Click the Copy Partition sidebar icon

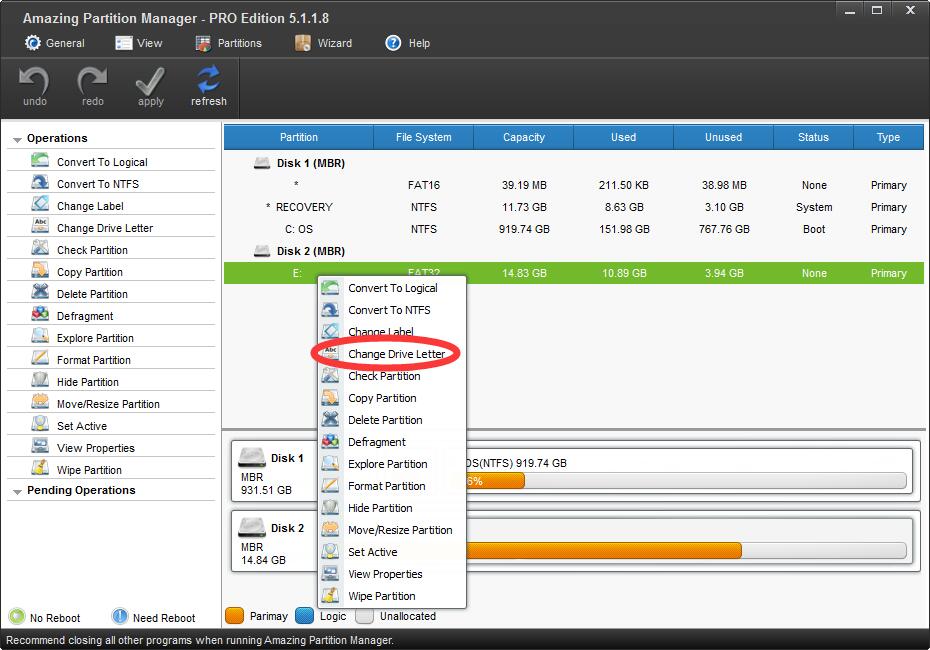(40, 270)
